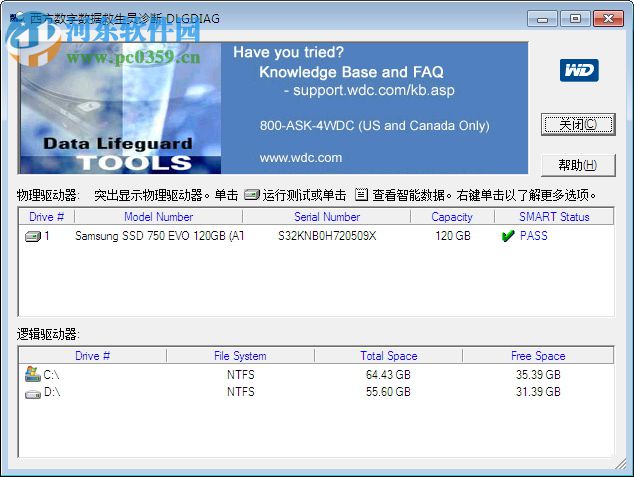Click NTFS in the D:\ row
634x477 pixels.
pyautogui.click(x=241, y=392)
